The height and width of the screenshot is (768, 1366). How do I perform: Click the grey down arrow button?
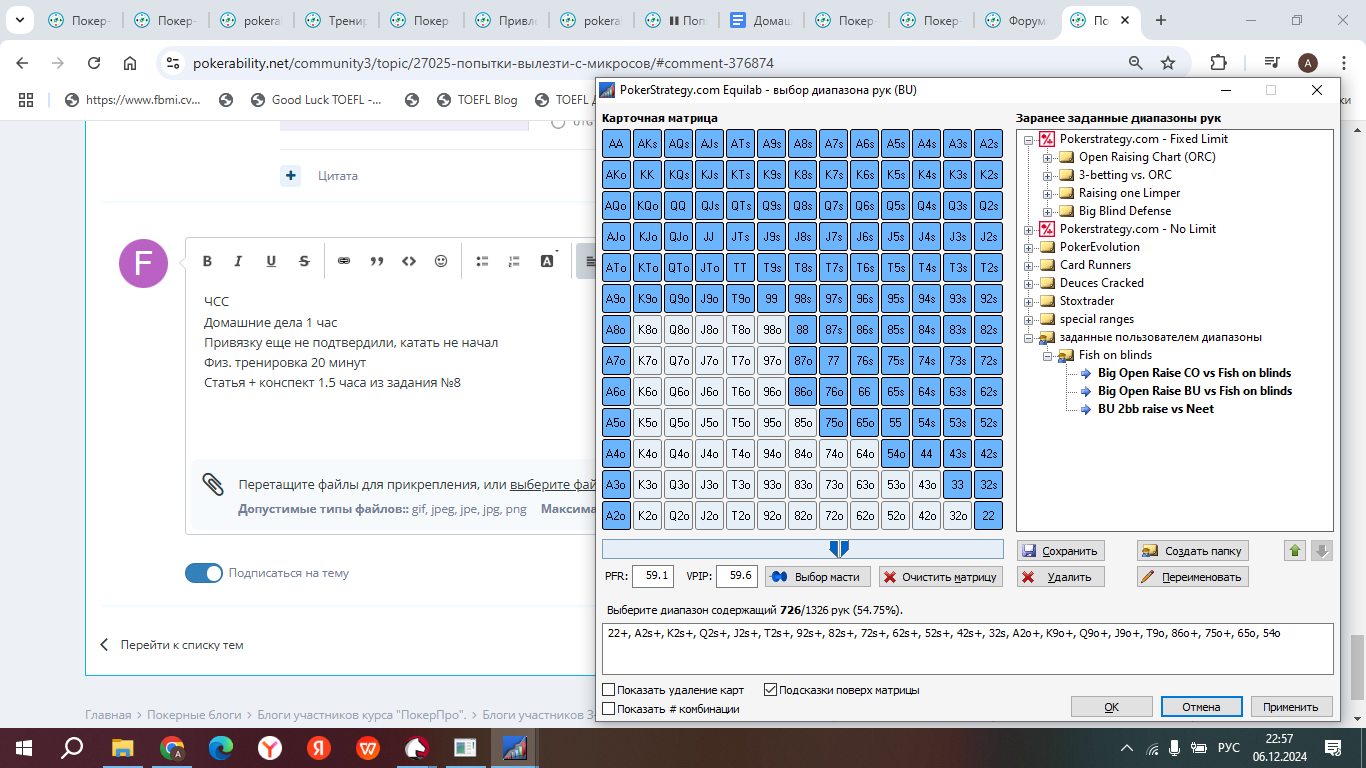point(1322,551)
